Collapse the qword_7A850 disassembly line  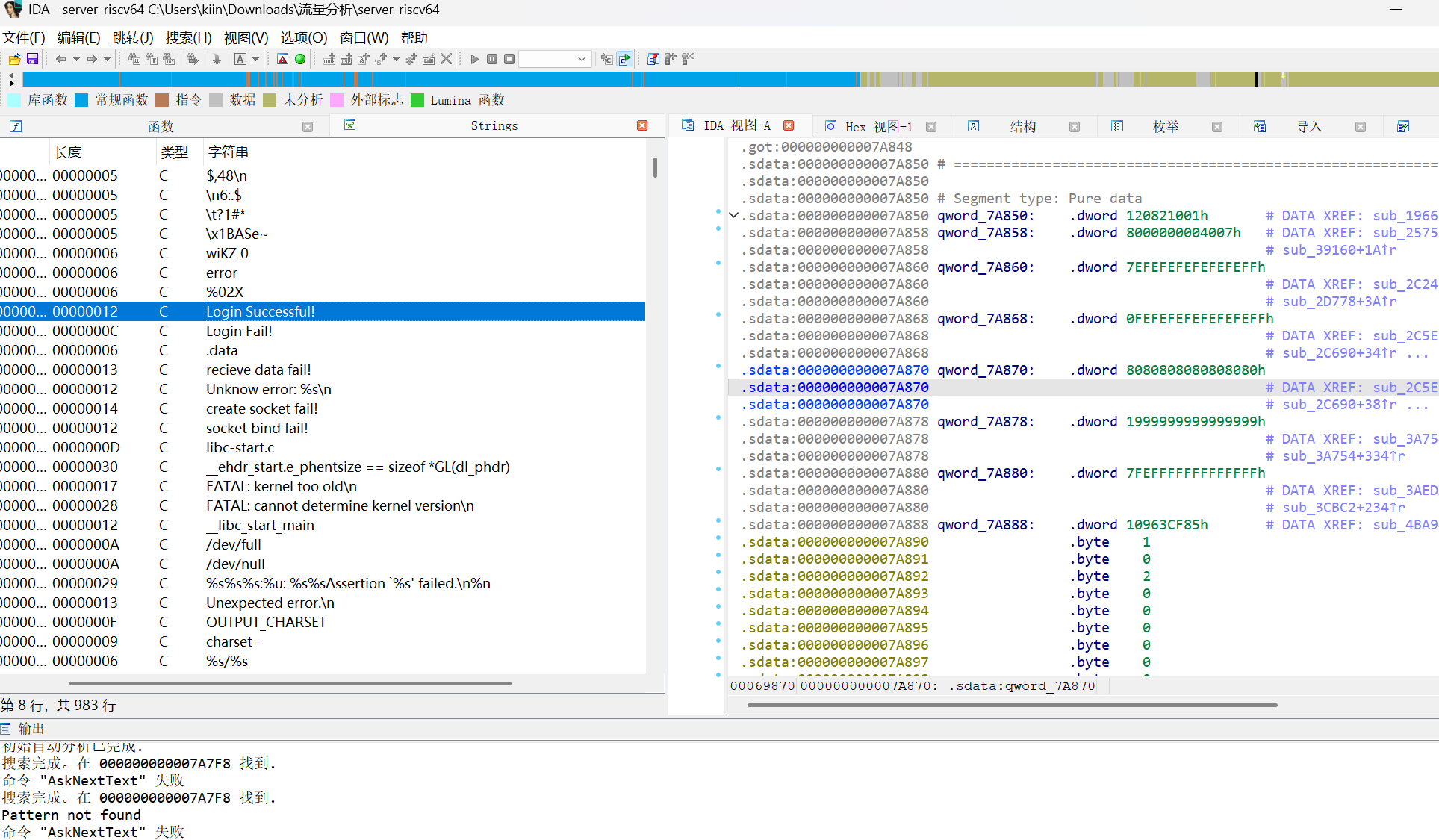(733, 216)
